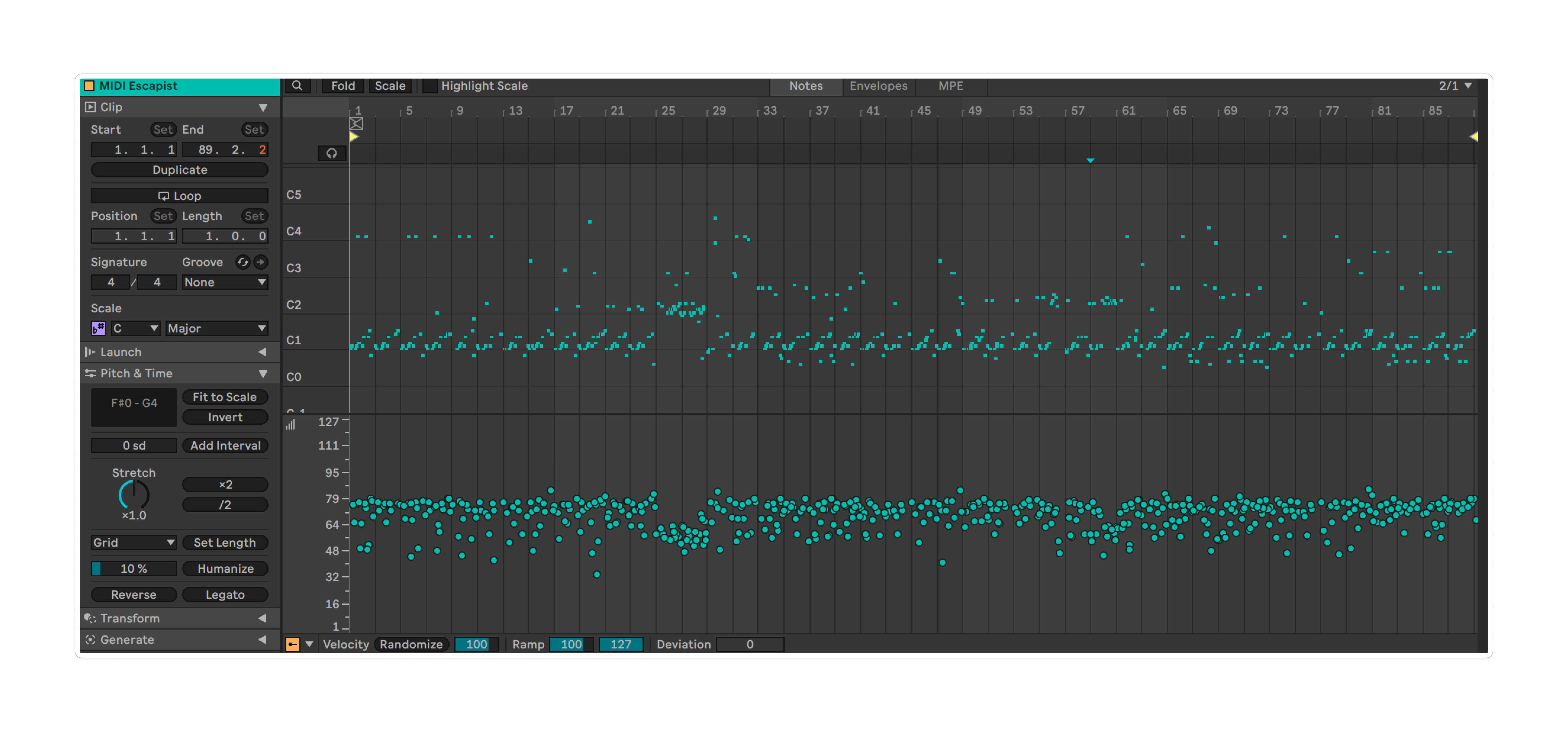
Task: Click the MIDI Escapist clip color square
Action: 90,86
